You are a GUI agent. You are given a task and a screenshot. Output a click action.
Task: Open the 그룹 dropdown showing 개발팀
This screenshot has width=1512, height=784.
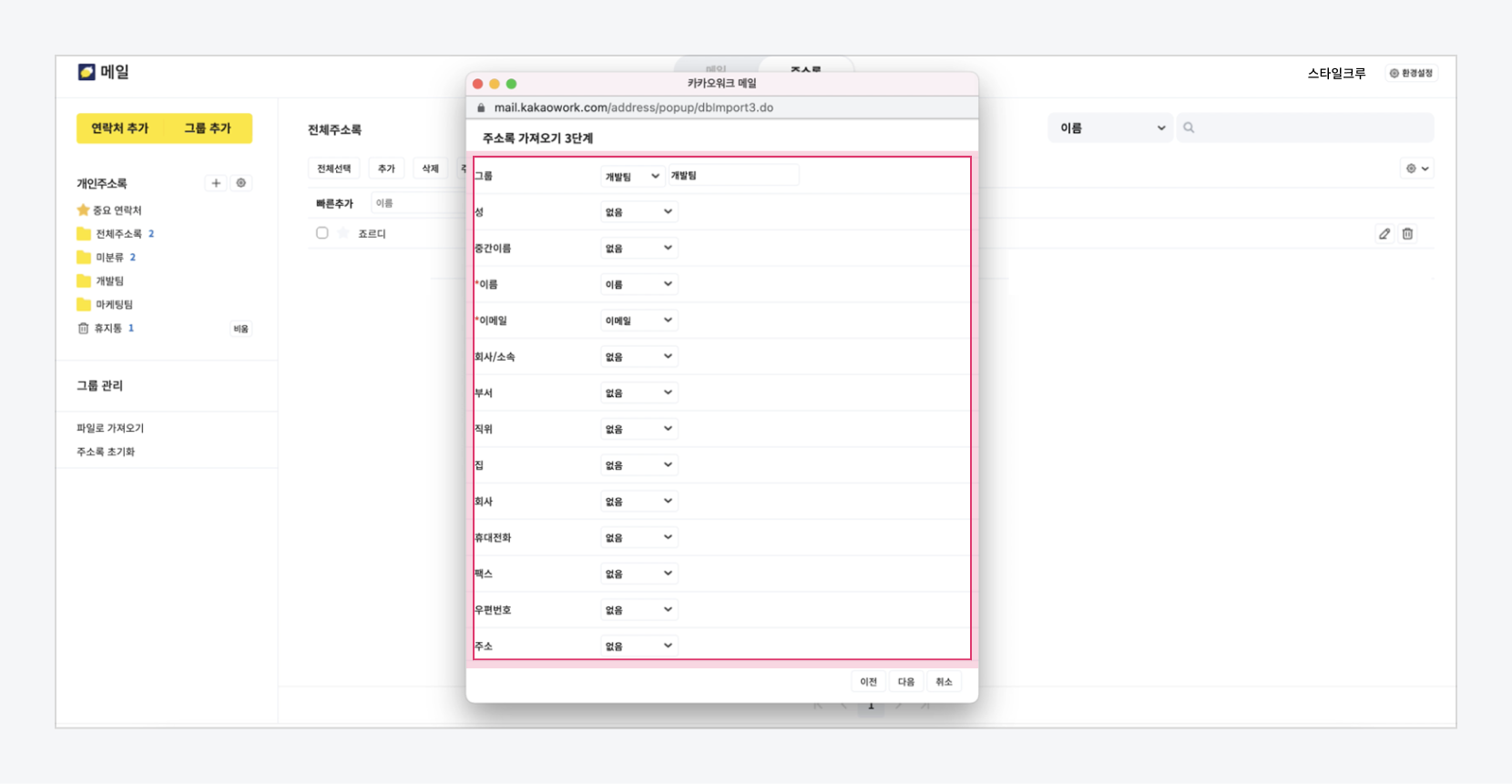(x=632, y=176)
